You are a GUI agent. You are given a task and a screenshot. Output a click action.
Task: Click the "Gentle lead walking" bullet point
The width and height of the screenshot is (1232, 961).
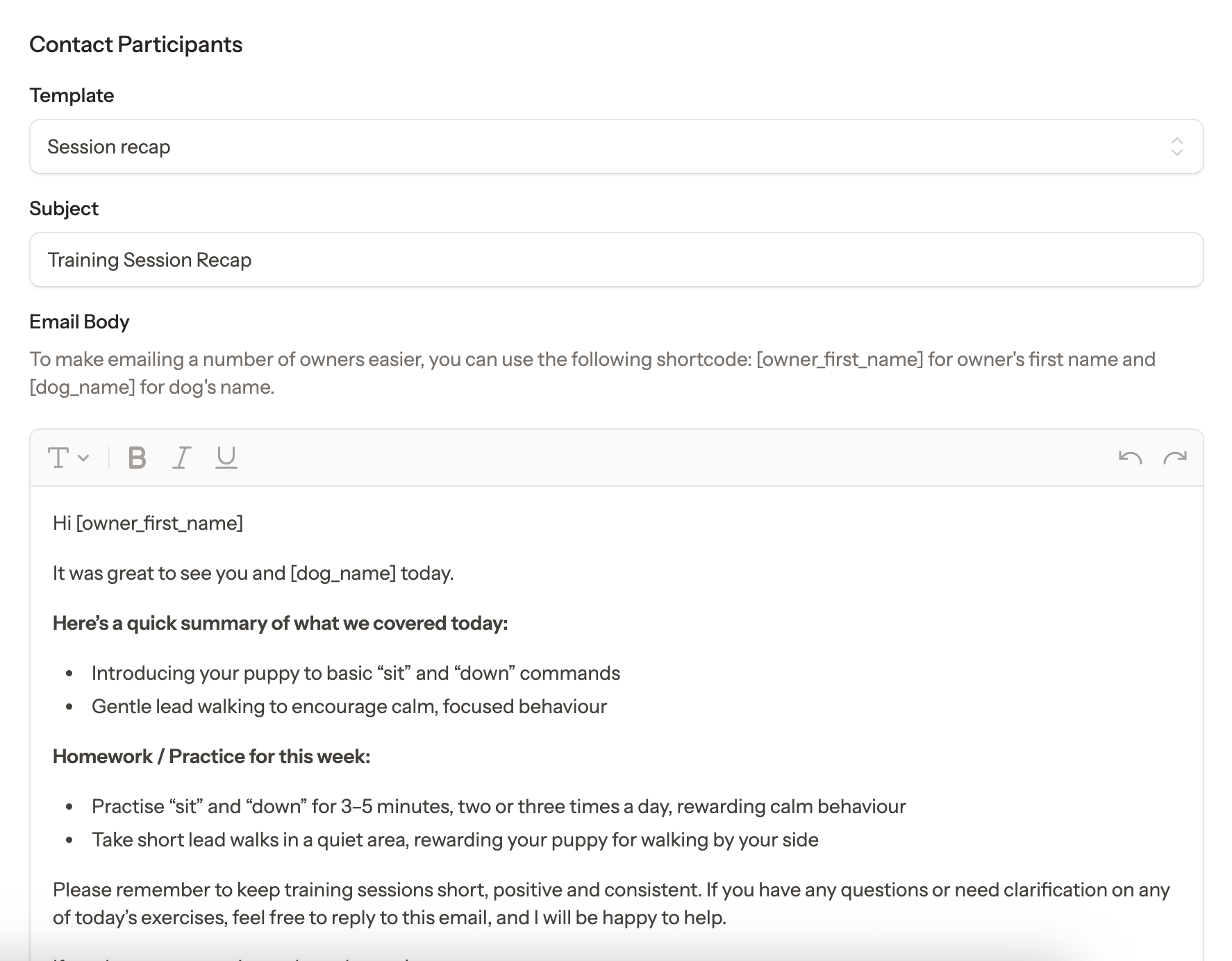(349, 706)
